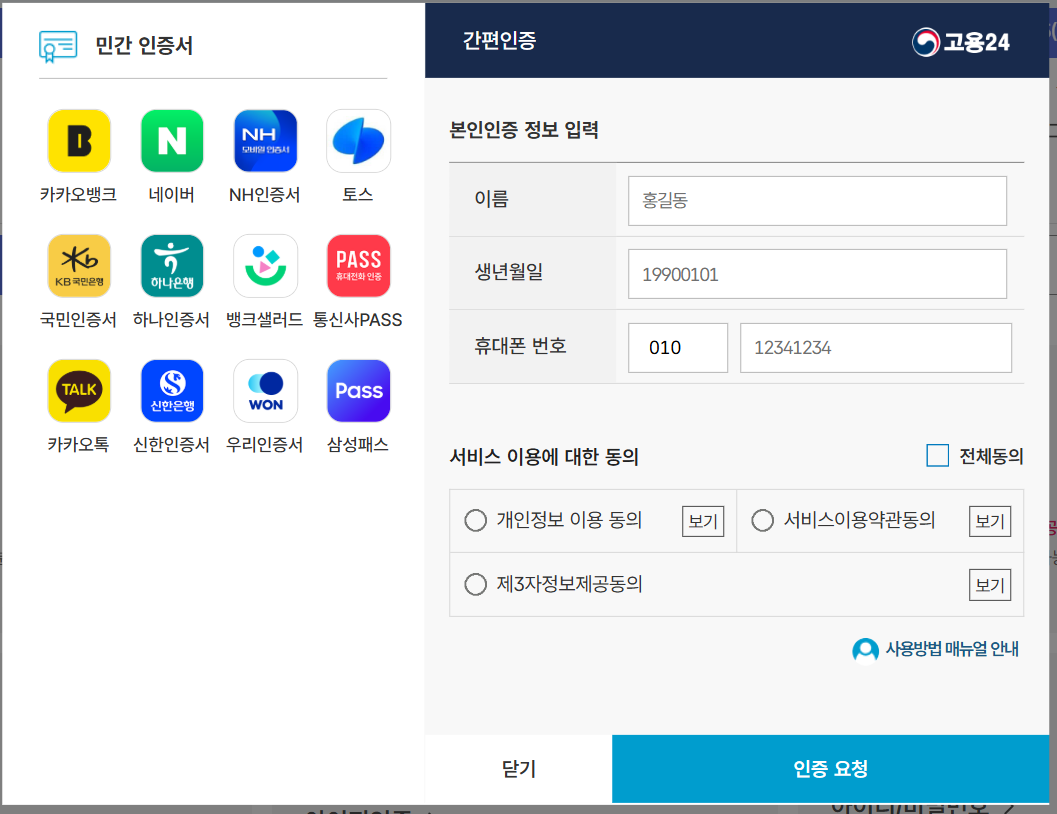Select the 뱅크샐러드 (Banksalad) icon
The width and height of the screenshot is (1057, 814).
pyautogui.click(x=265, y=265)
